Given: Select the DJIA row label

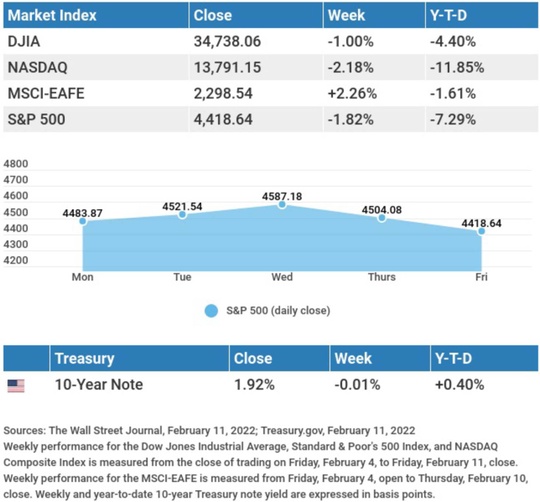Looking at the screenshot, I should tap(24, 42).
